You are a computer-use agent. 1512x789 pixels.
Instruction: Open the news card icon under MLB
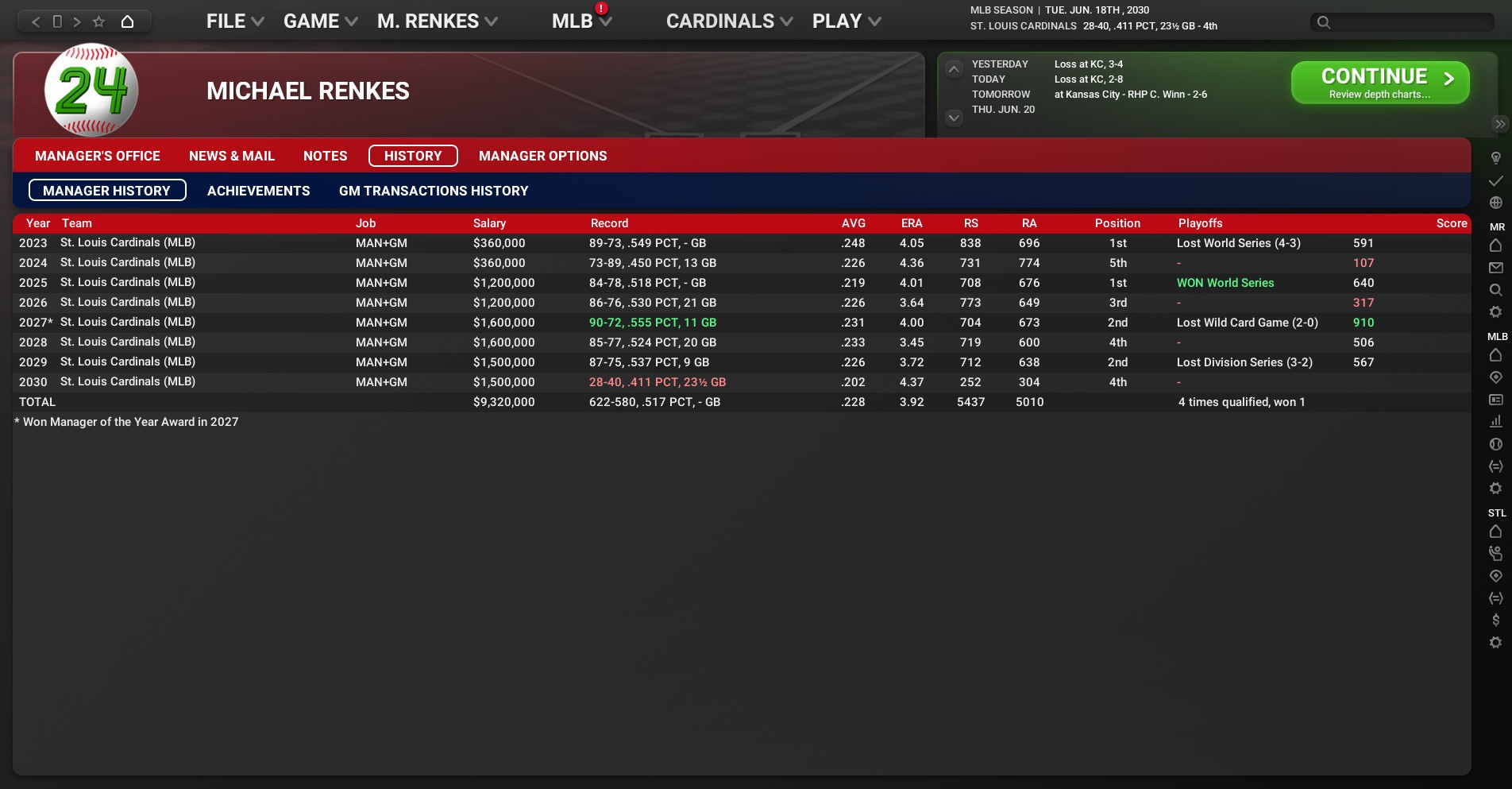1496,400
